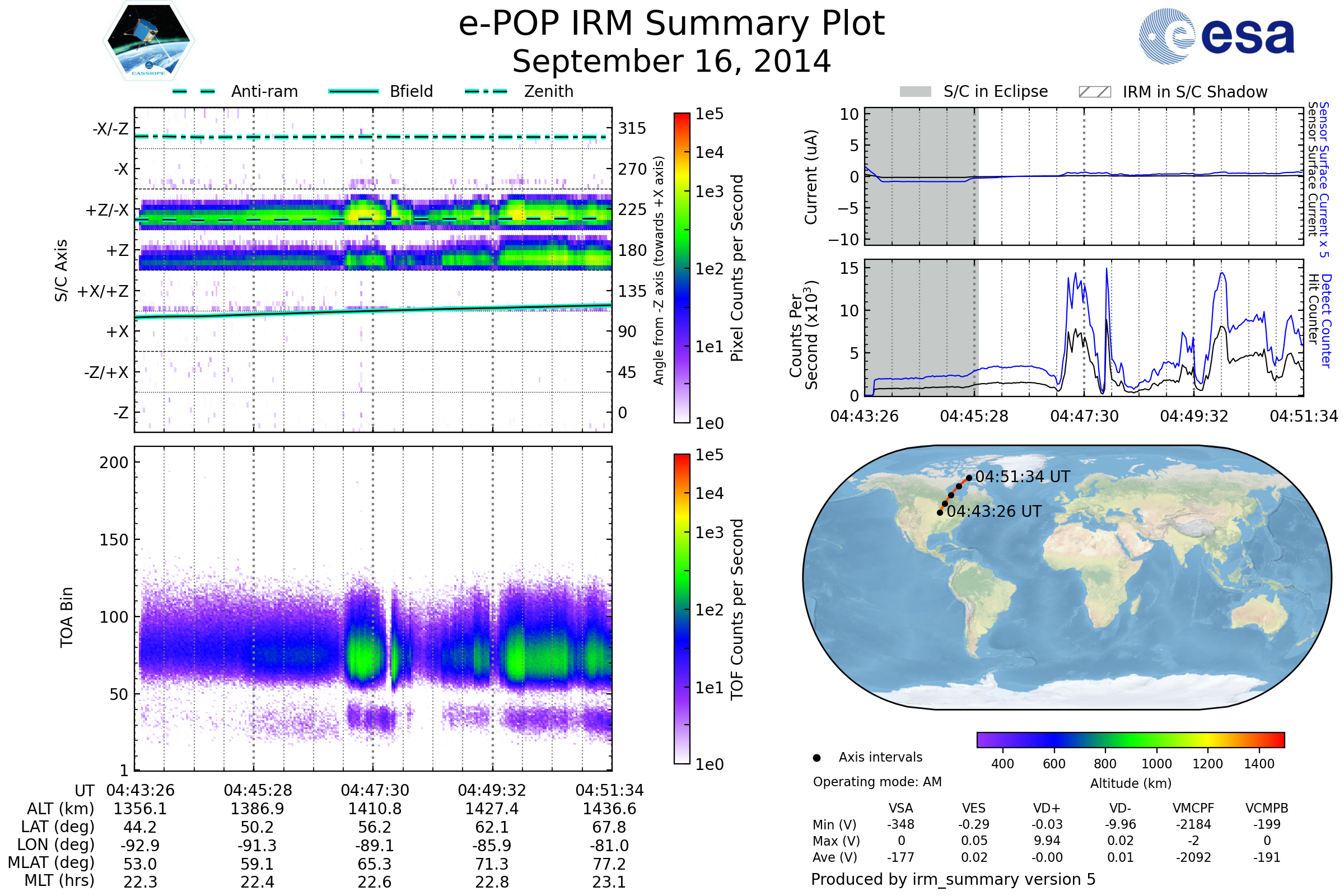Click the Detect Counter blue axis label

(1327, 320)
